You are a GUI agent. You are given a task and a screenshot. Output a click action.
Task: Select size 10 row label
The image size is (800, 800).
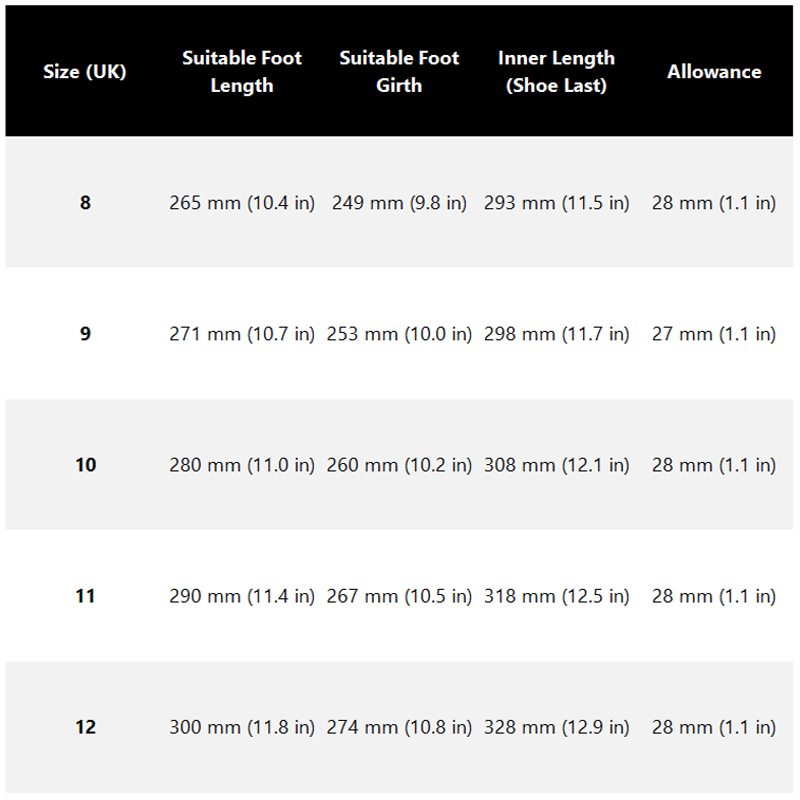coord(85,465)
